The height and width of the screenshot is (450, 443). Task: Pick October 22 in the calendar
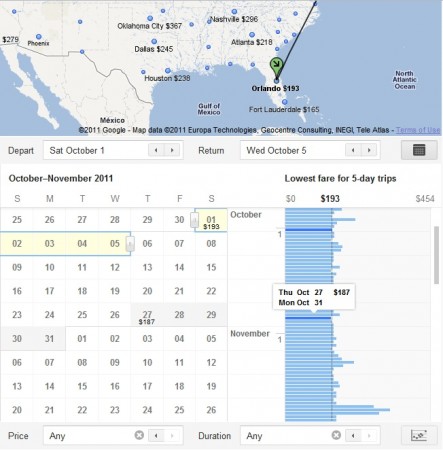tap(211, 291)
